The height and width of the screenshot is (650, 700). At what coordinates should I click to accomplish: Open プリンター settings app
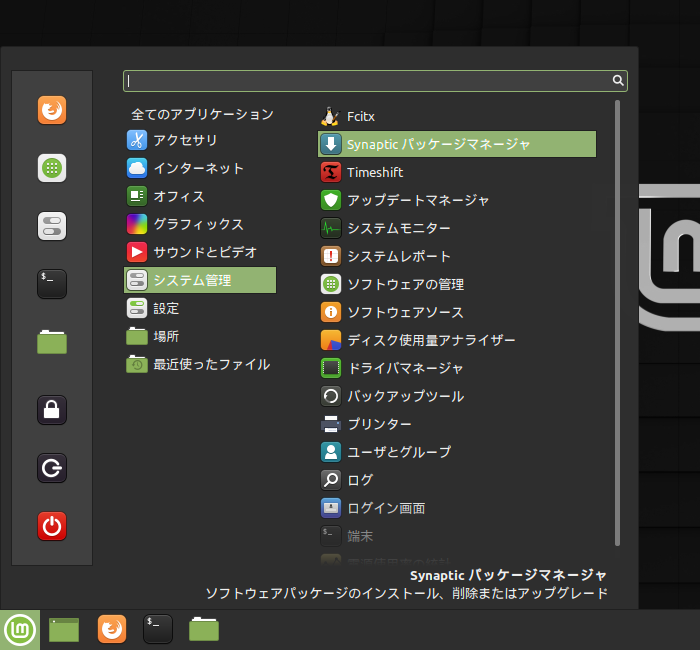pos(457,424)
